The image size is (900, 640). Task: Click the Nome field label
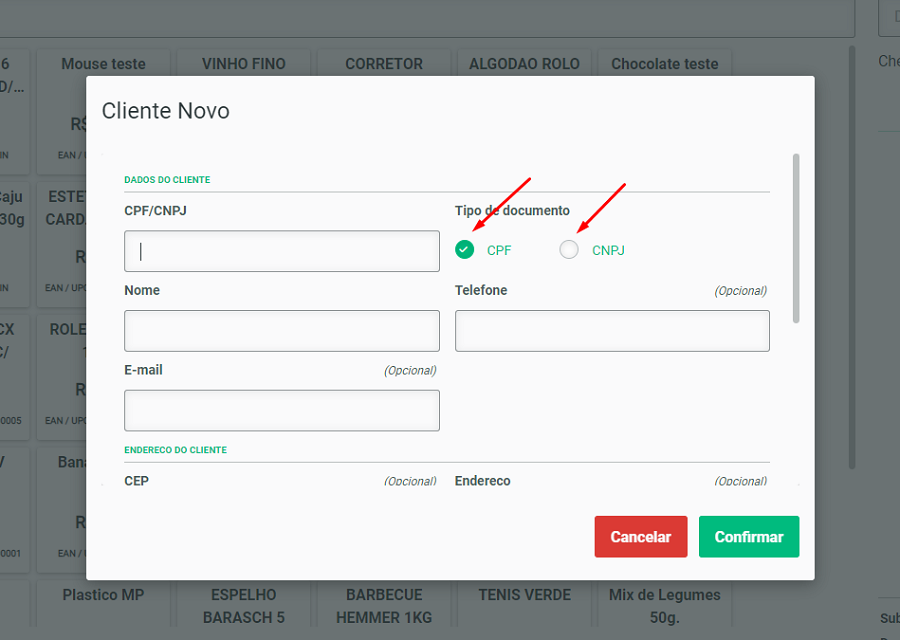click(142, 290)
